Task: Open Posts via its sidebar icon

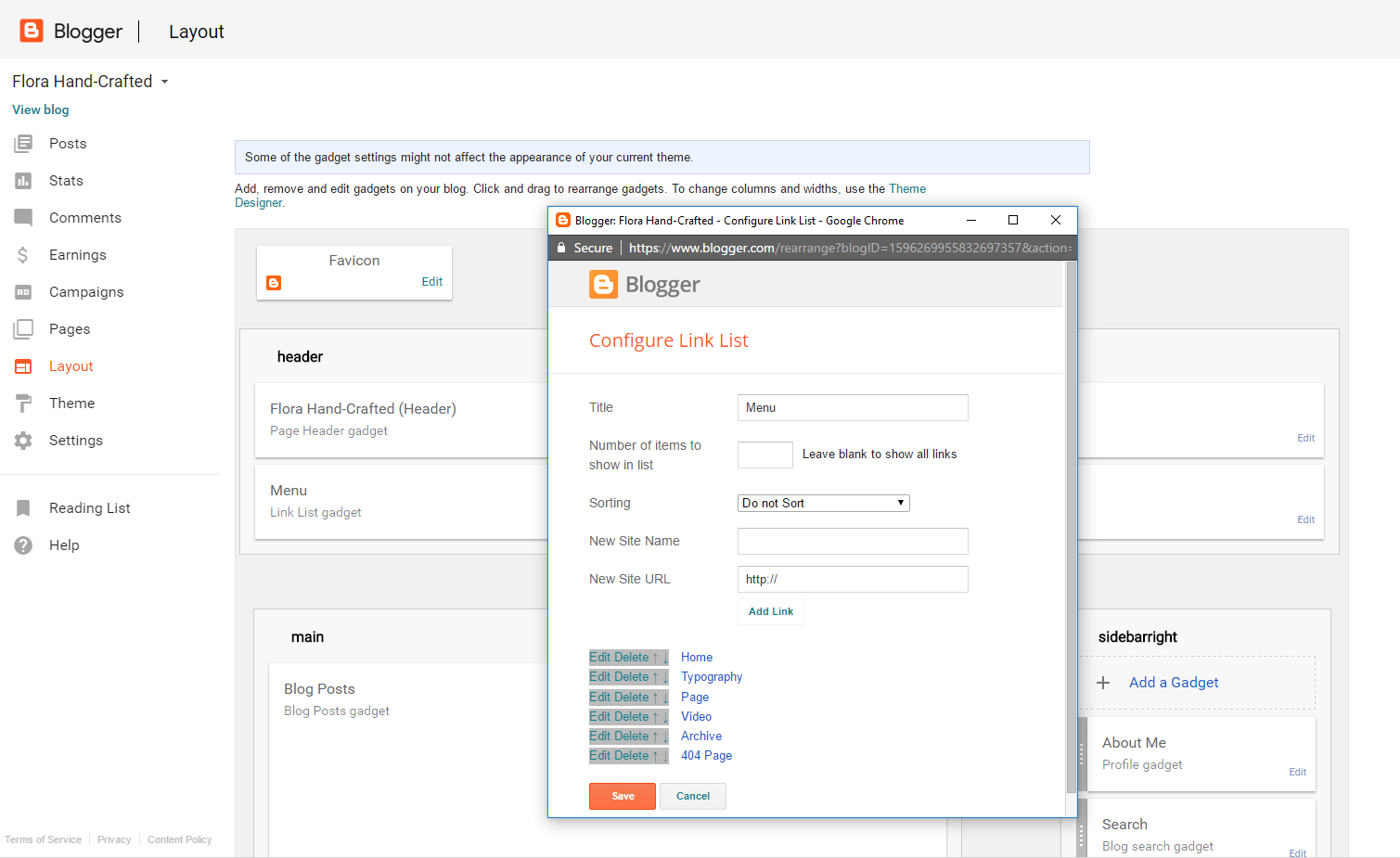Action: tap(23, 144)
